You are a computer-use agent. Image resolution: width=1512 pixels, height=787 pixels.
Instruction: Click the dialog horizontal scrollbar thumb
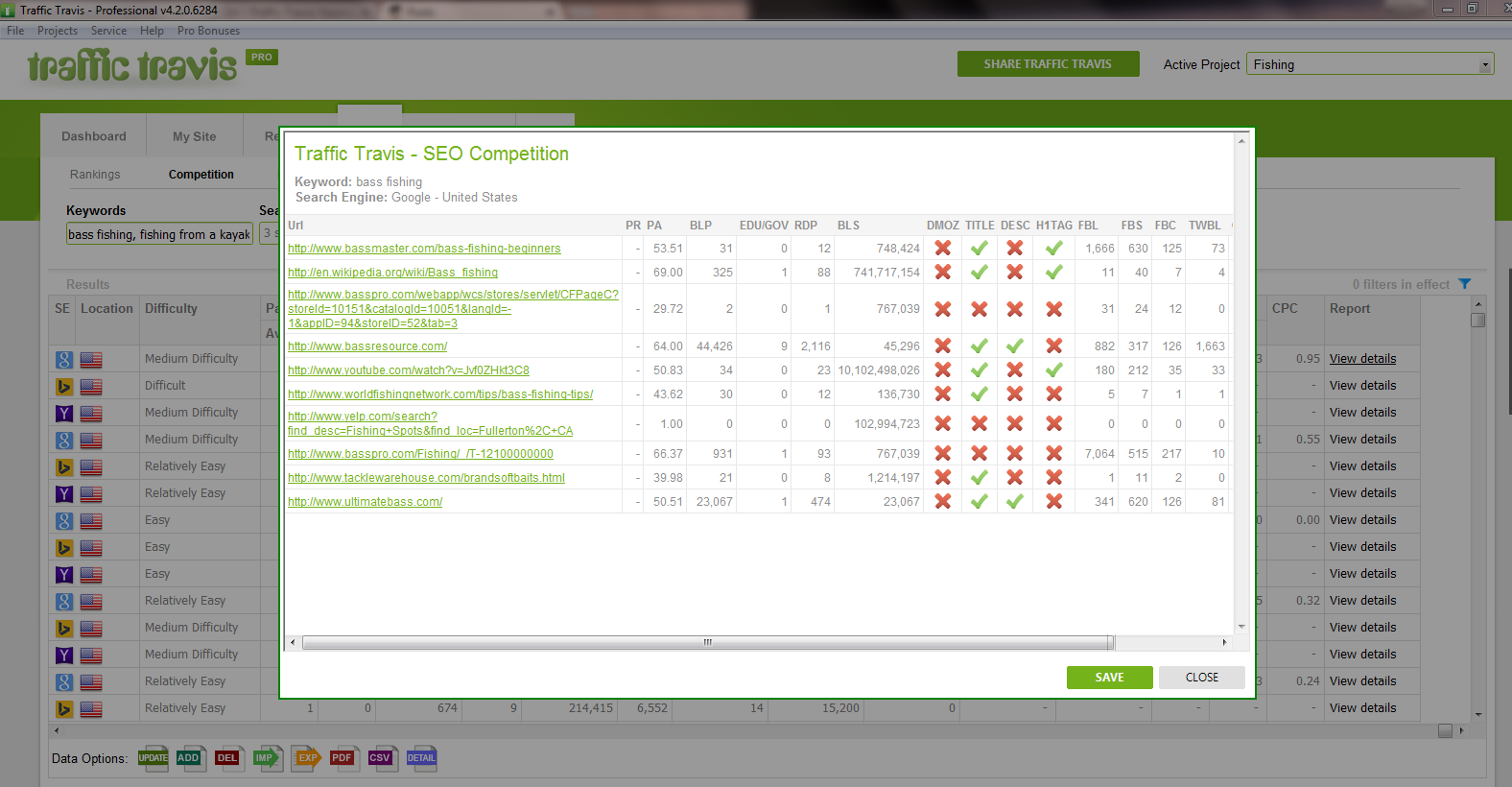point(708,642)
